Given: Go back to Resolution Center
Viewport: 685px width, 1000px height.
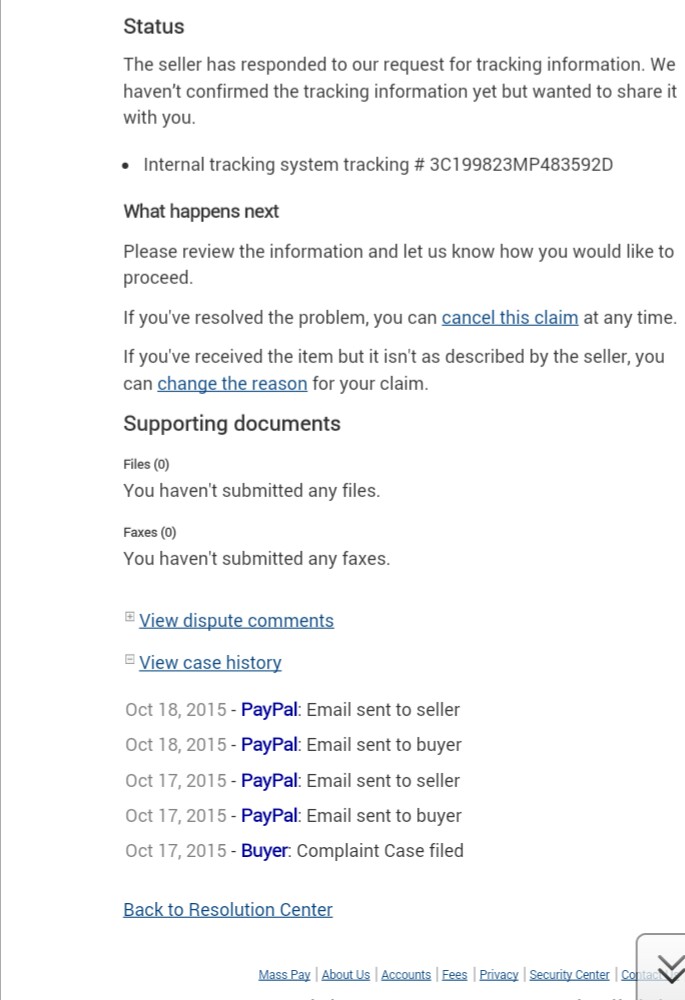Looking at the screenshot, I should pyautogui.click(x=228, y=910).
